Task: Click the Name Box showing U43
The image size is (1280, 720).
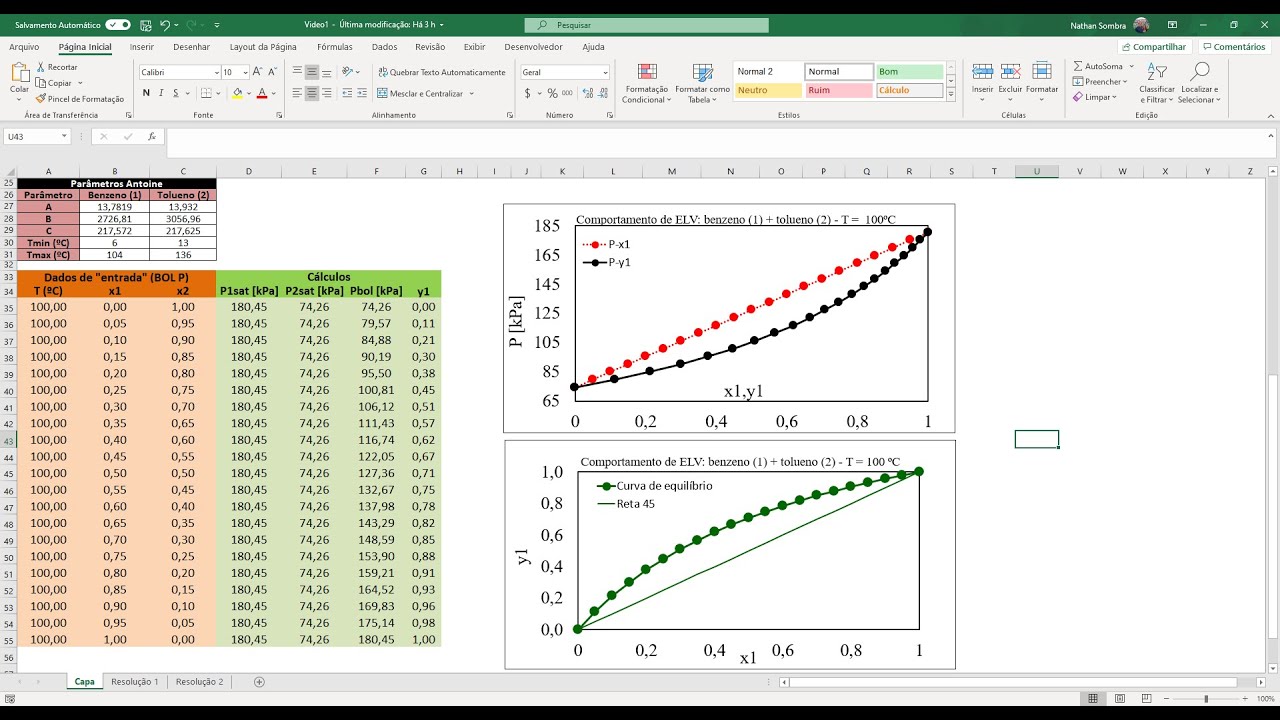Action: point(37,136)
